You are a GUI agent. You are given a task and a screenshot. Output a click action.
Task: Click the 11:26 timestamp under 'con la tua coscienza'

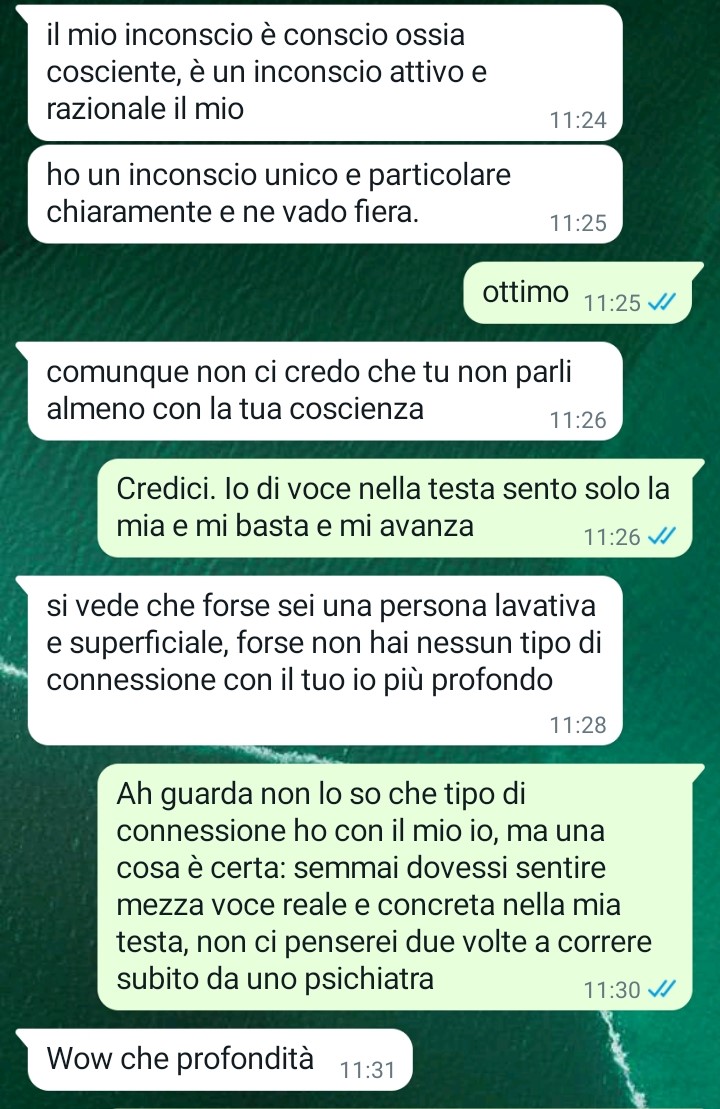point(578,420)
